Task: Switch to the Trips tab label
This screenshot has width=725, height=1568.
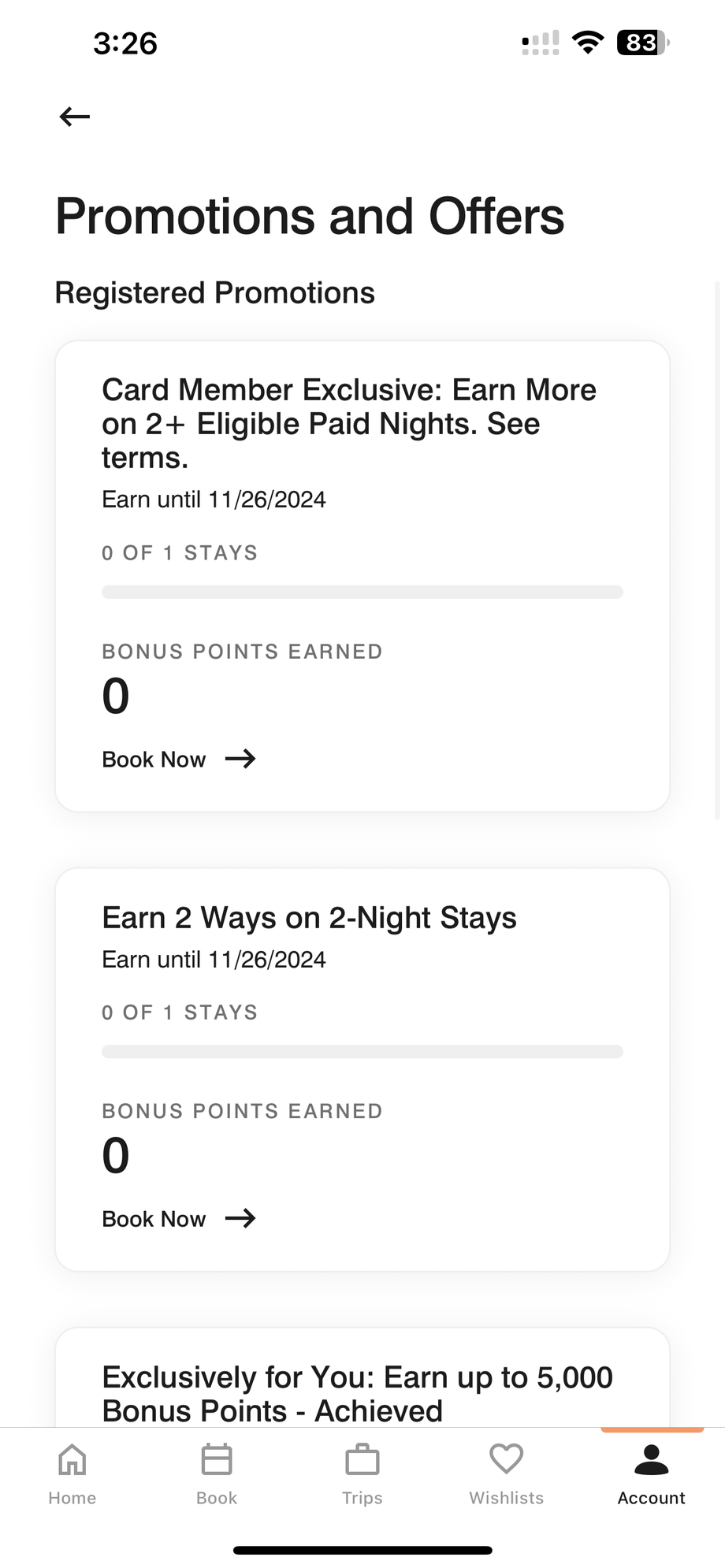Action: pyautogui.click(x=362, y=1498)
